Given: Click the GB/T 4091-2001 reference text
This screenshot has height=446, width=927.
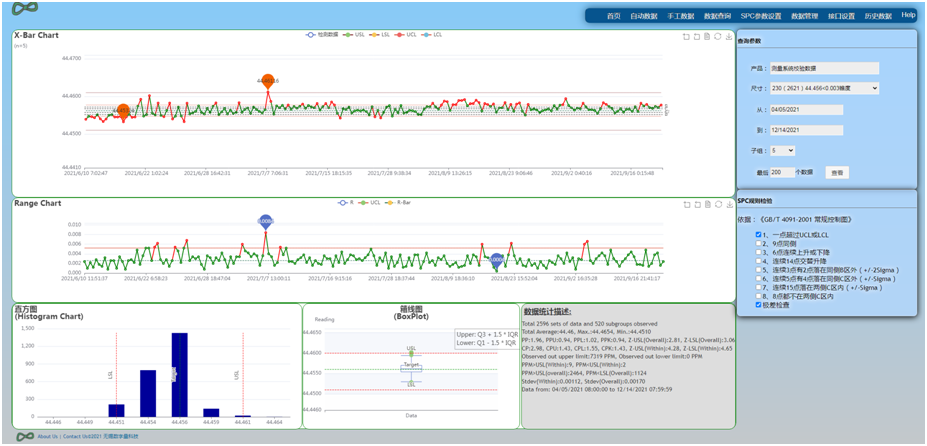Looking at the screenshot, I should pos(803,220).
